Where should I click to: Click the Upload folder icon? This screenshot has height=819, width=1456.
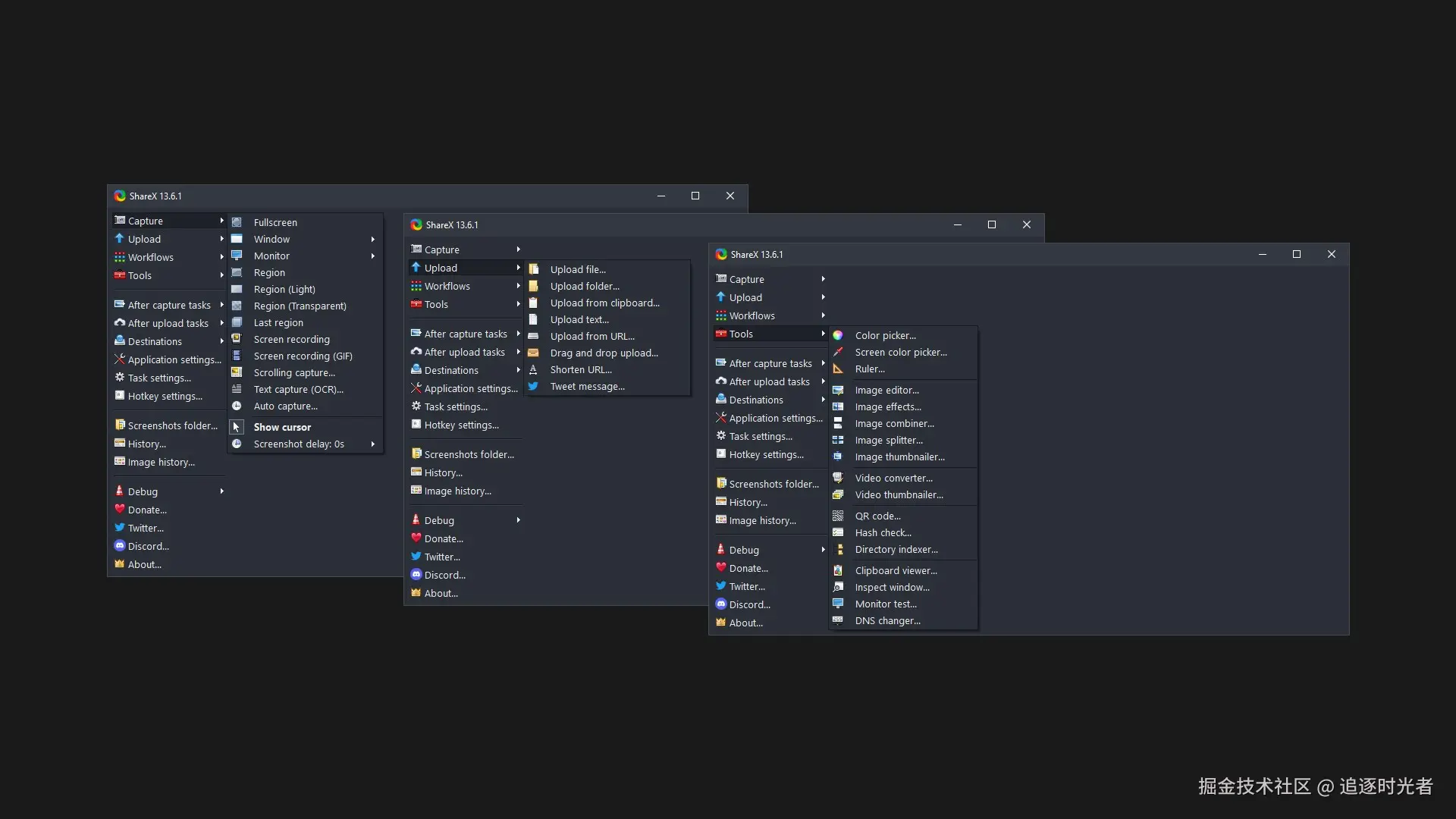(x=533, y=286)
